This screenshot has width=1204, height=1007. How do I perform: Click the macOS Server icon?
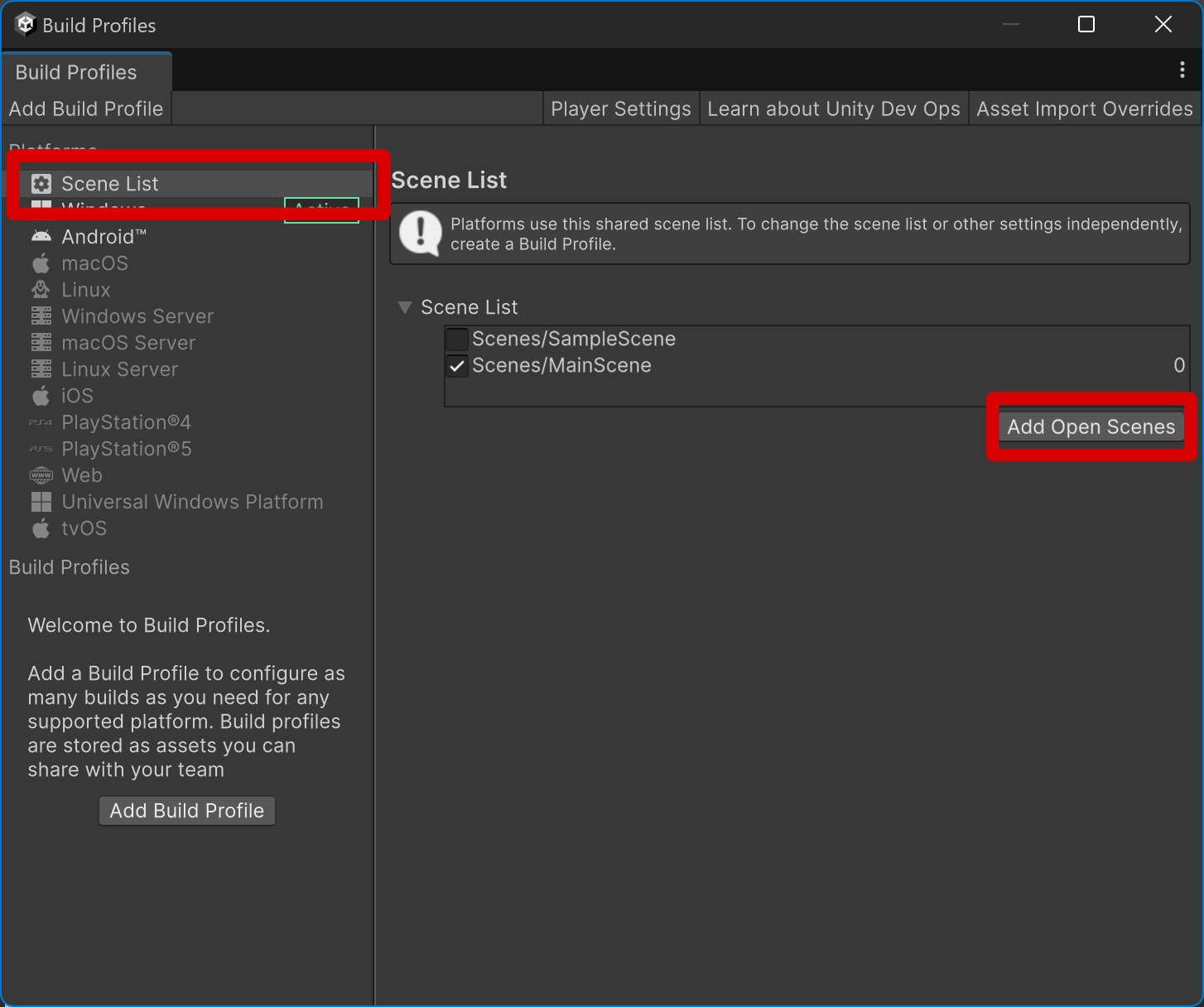tap(41, 343)
